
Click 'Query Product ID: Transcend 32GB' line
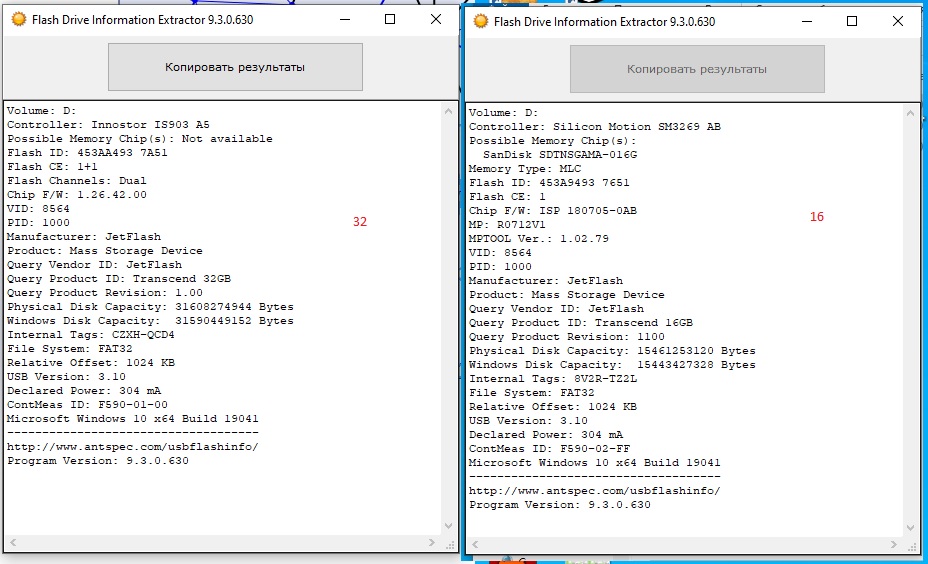[119, 279]
